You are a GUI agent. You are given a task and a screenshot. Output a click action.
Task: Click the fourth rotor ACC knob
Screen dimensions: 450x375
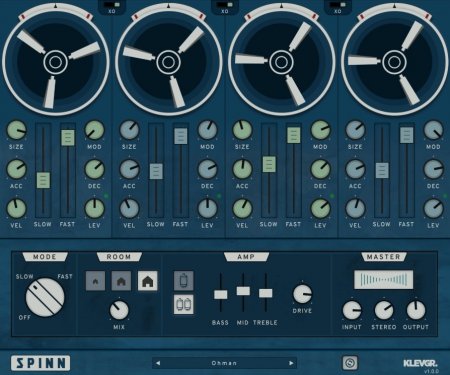[x=355, y=169]
